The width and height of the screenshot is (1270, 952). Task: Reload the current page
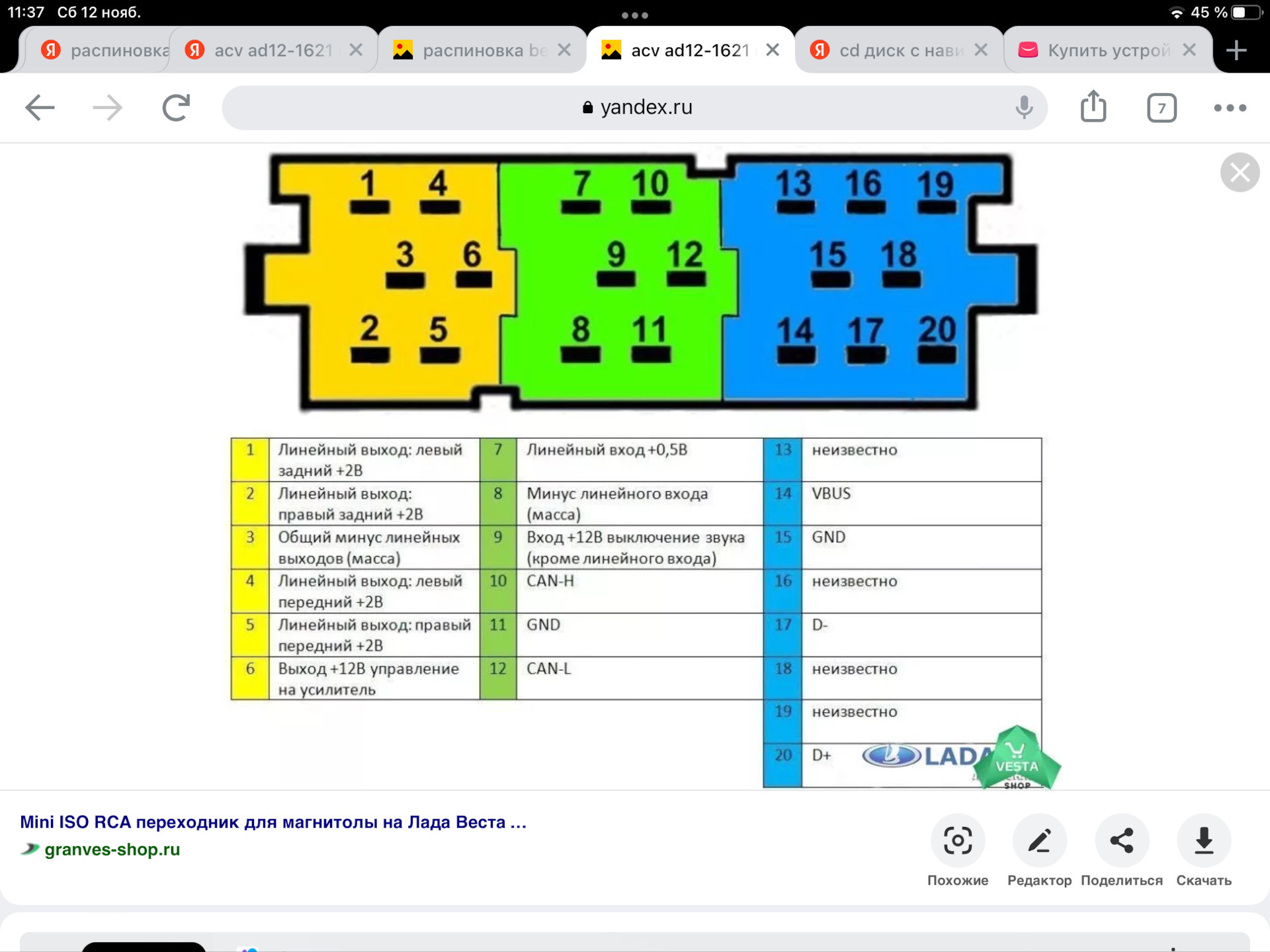click(176, 108)
